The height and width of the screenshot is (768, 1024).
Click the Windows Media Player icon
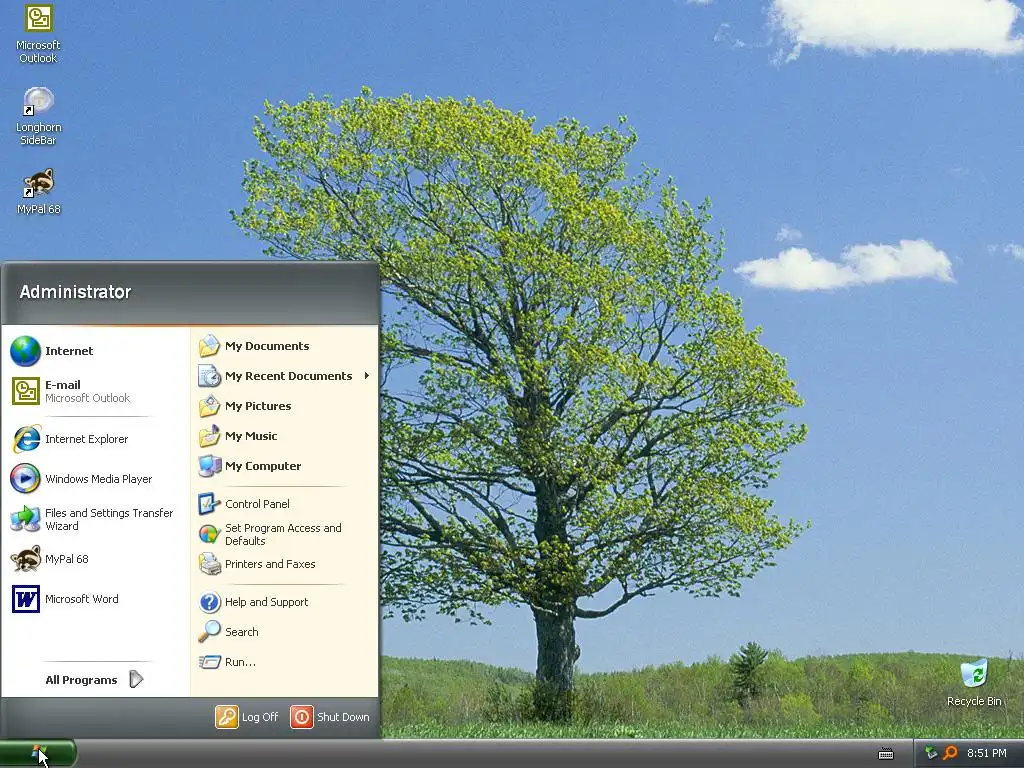pyautogui.click(x=25, y=479)
